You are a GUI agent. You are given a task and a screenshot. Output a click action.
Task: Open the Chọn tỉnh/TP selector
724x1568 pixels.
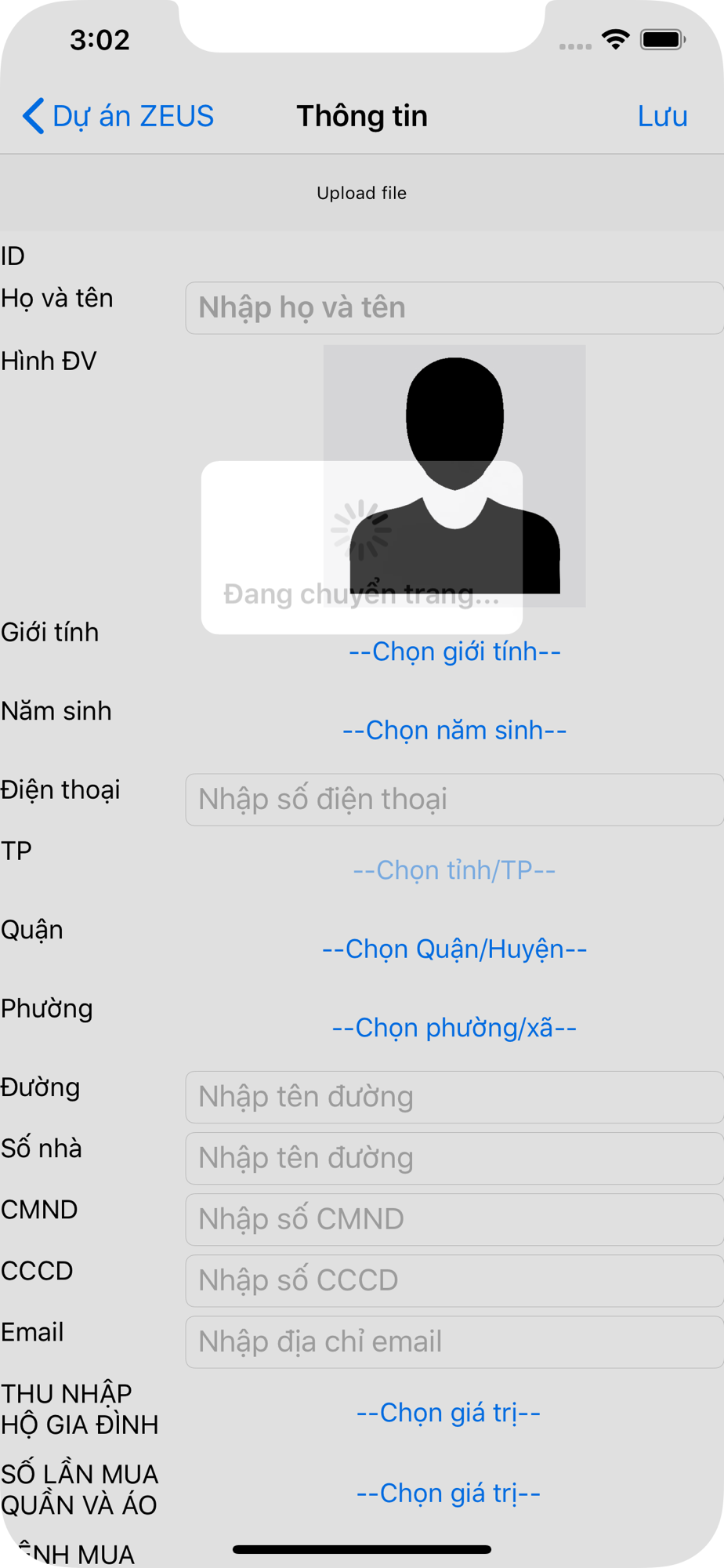[x=454, y=870]
